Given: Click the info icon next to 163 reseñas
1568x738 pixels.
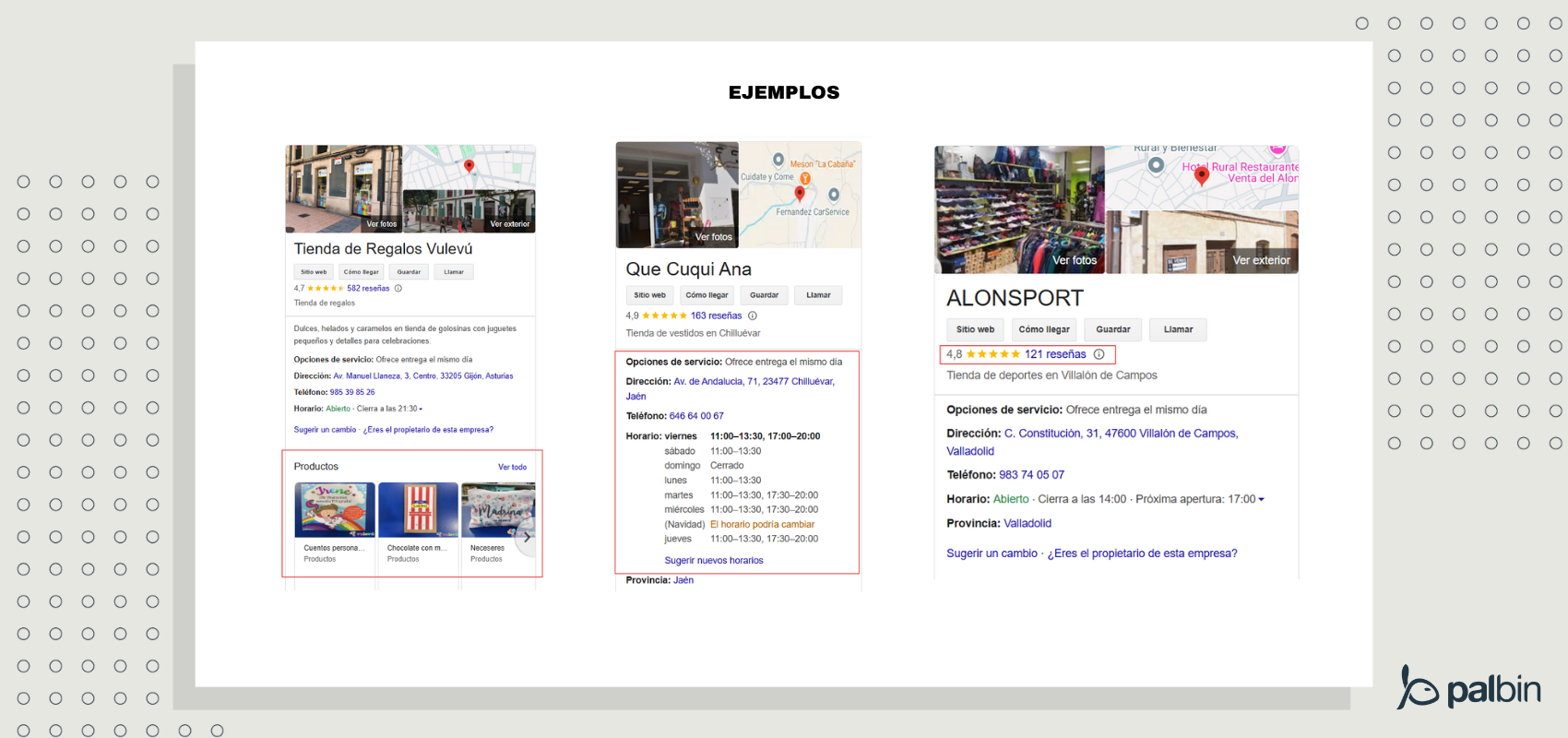Looking at the screenshot, I should [753, 315].
